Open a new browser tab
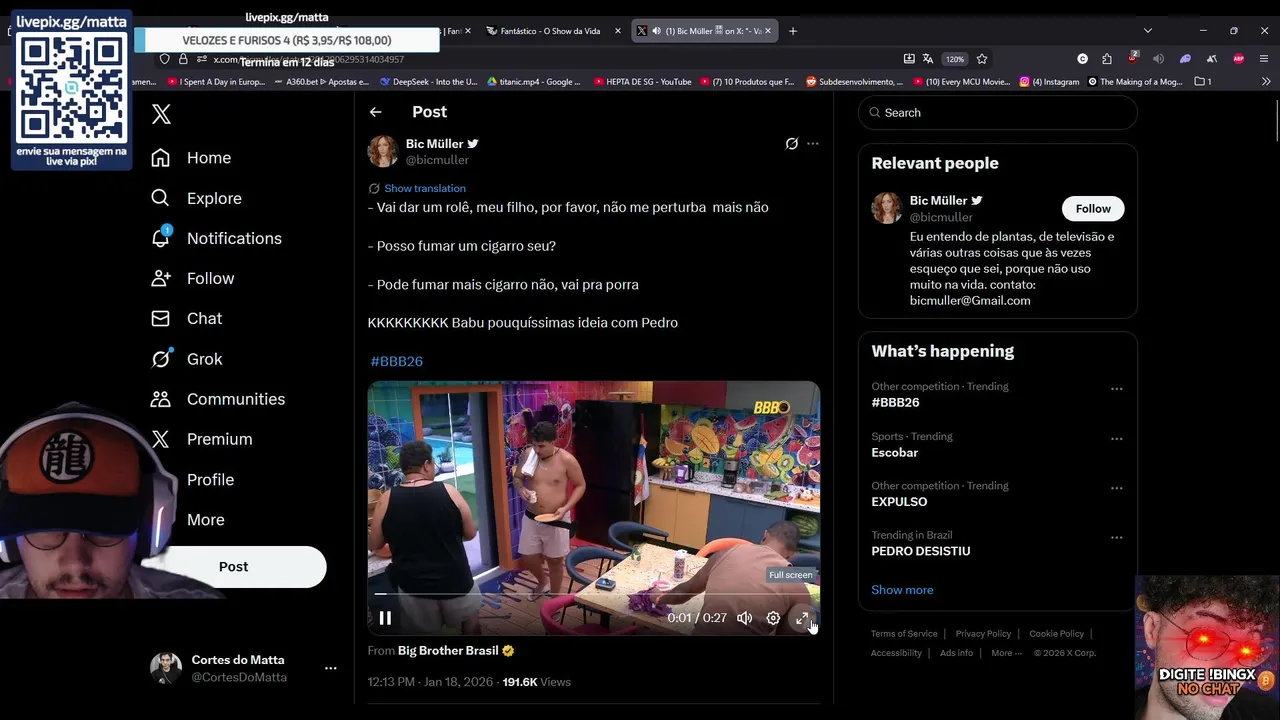 pyautogui.click(x=793, y=31)
